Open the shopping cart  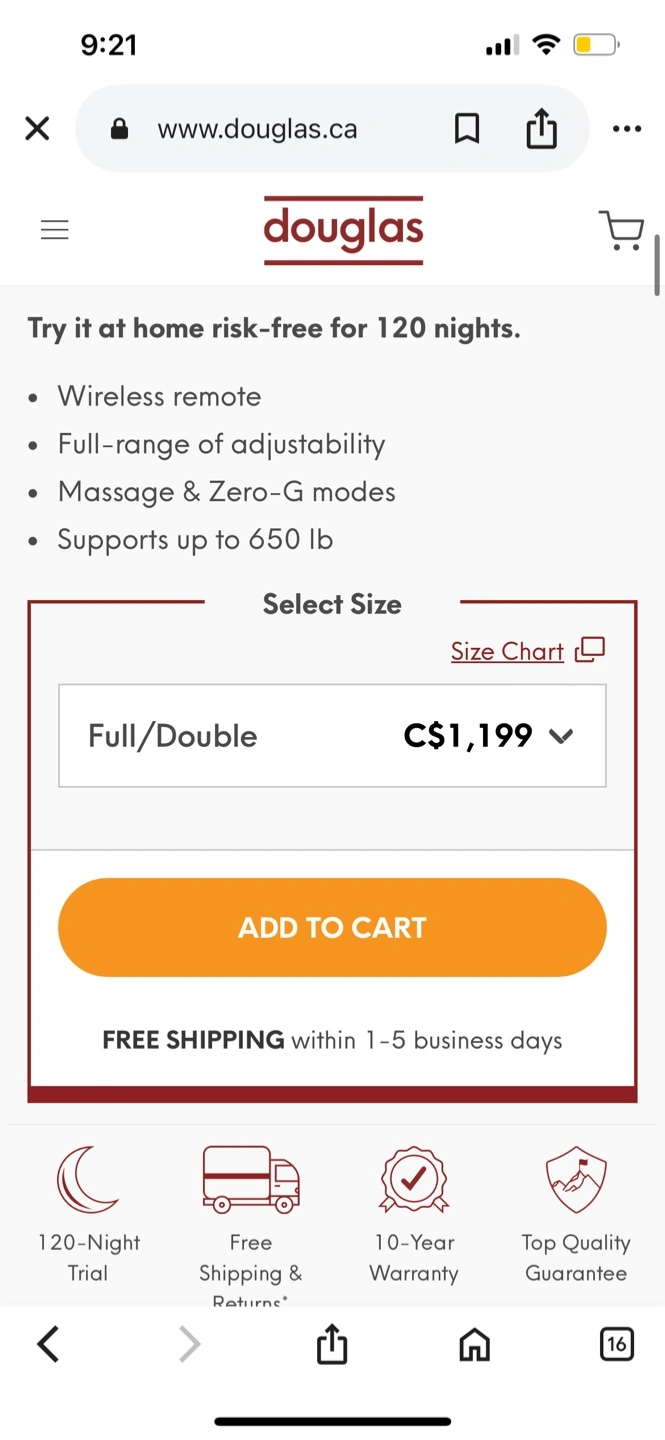tap(621, 230)
